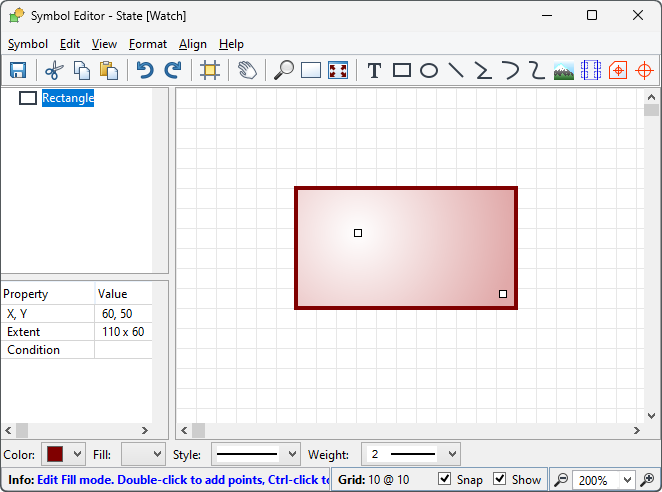Image resolution: width=662 pixels, height=492 pixels.
Task: Open the Fill dropdown
Action: tap(143, 455)
